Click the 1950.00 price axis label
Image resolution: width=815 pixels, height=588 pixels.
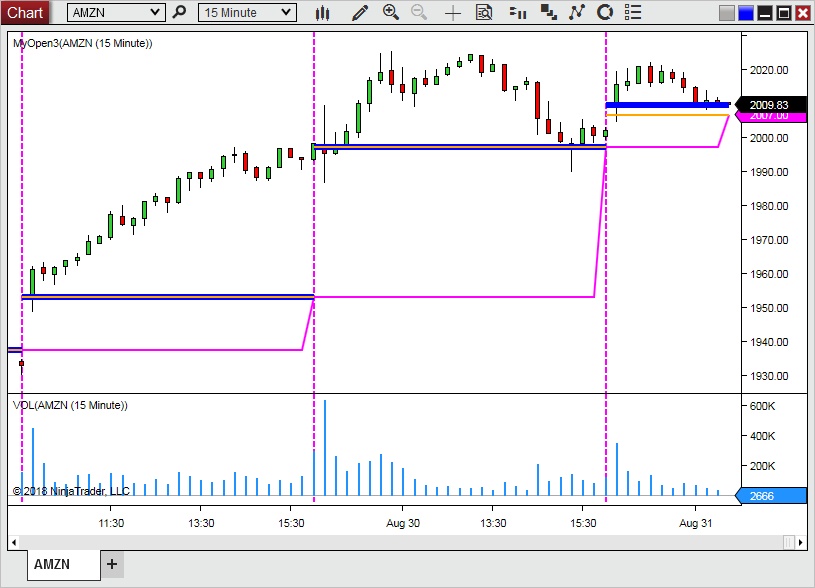point(769,308)
